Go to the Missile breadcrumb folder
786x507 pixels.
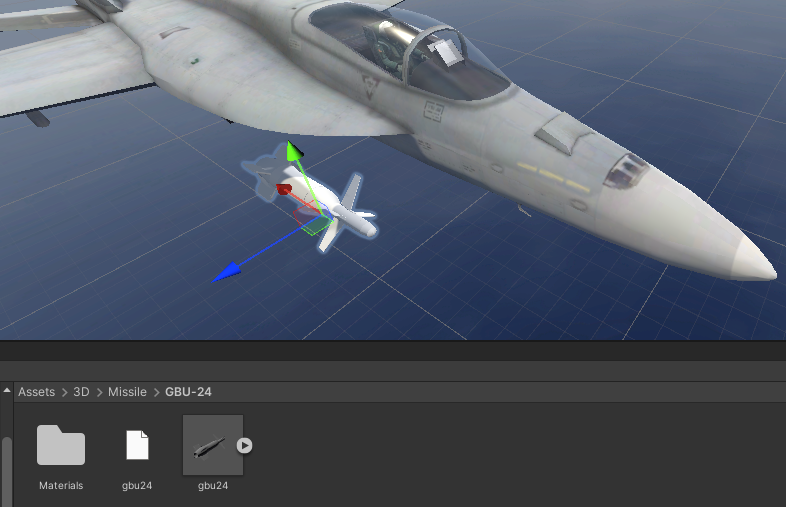(x=127, y=392)
